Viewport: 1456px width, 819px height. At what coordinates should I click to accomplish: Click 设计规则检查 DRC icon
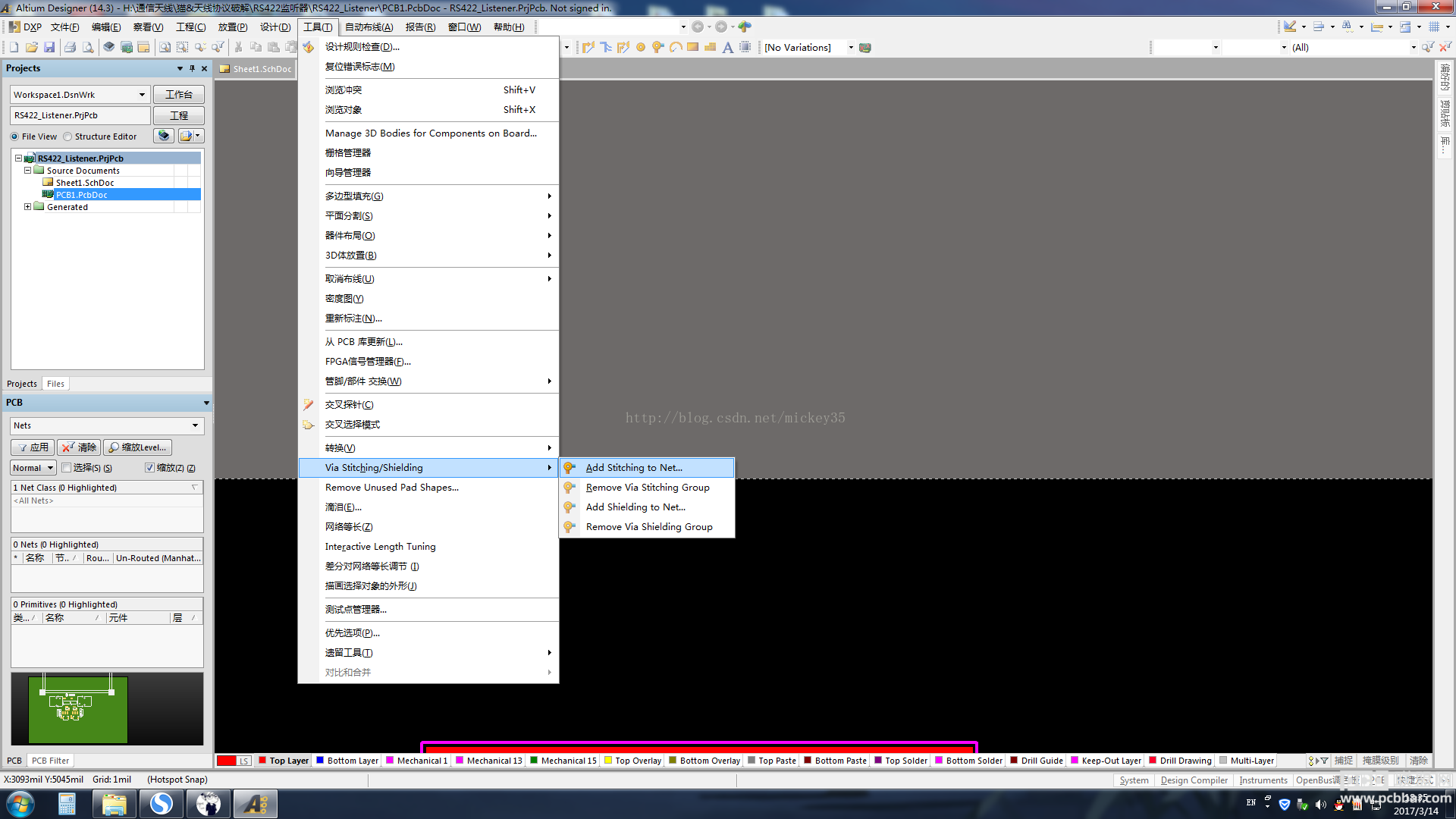point(310,46)
